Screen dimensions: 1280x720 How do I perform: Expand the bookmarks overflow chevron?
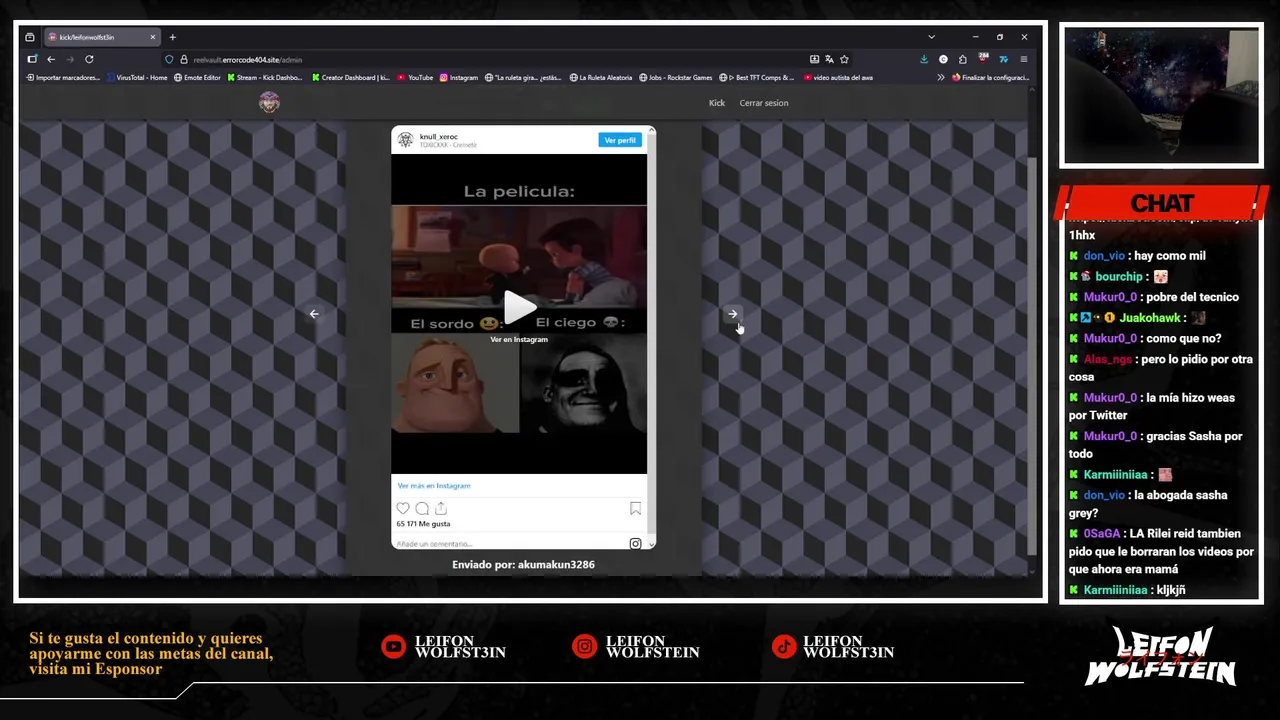click(940, 77)
